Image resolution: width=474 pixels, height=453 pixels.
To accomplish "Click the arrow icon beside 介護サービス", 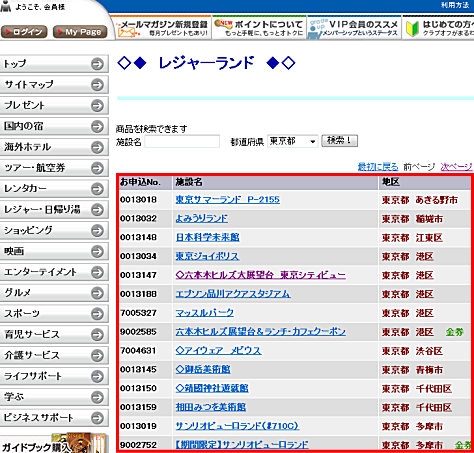I will click(97, 356).
